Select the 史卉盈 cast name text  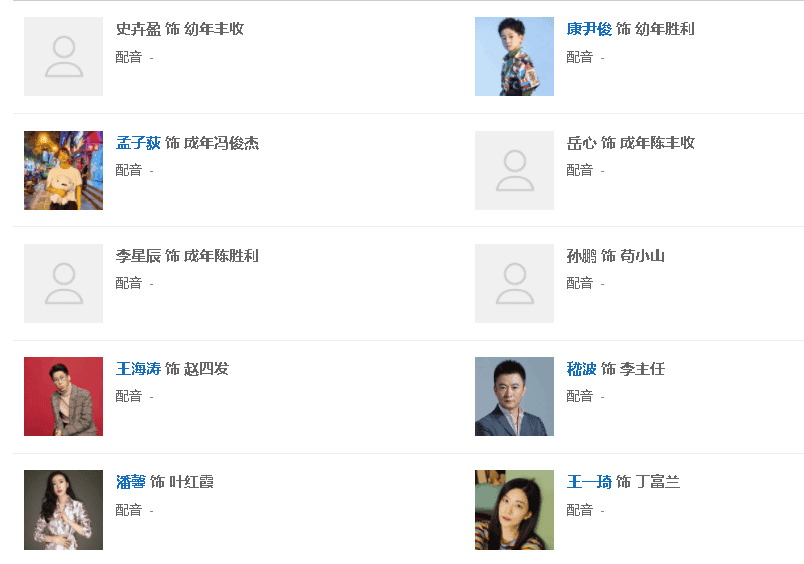pyautogui.click(x=138, y=29)
